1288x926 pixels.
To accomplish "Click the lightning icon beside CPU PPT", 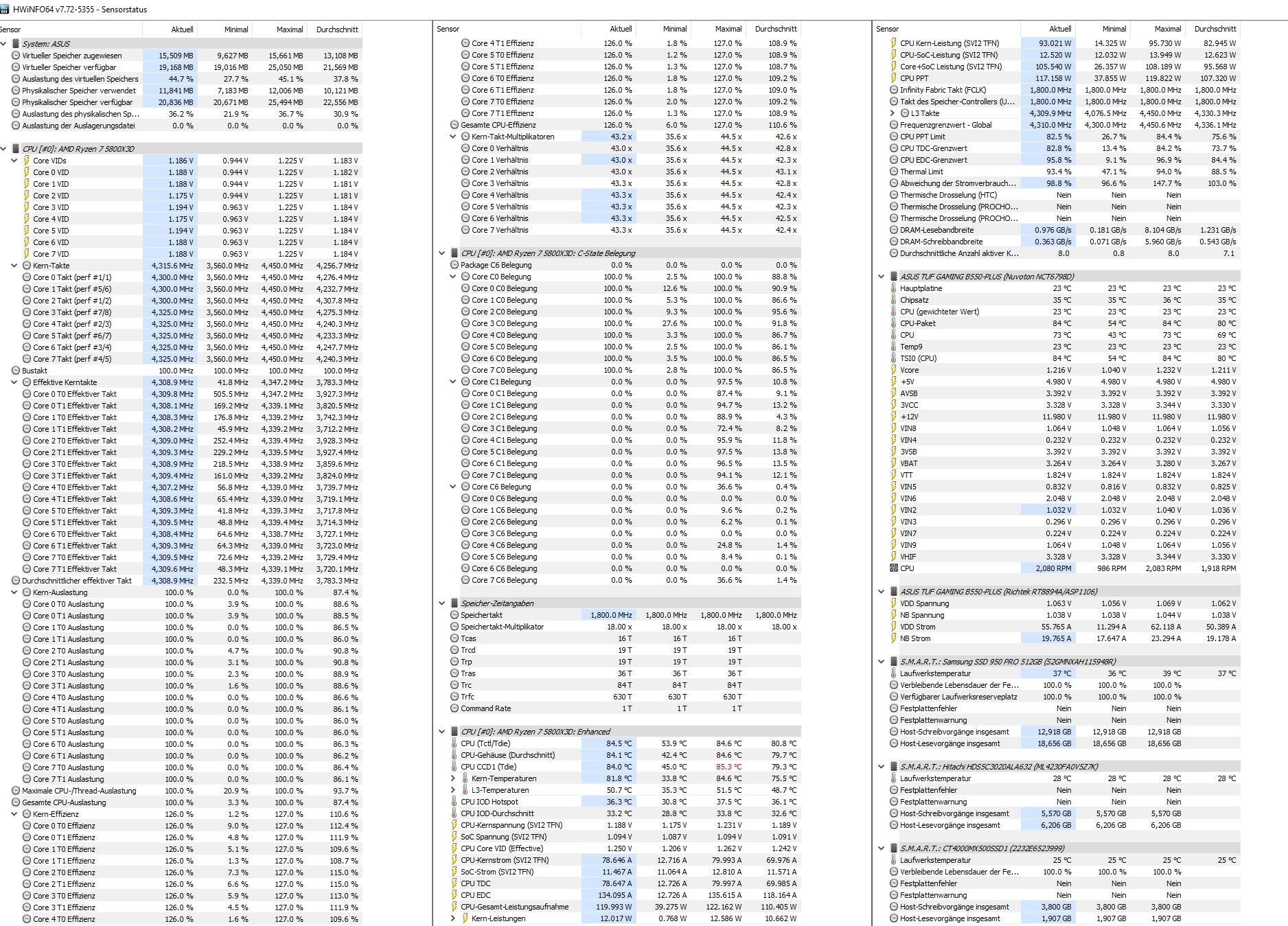I will click(894, 78).
